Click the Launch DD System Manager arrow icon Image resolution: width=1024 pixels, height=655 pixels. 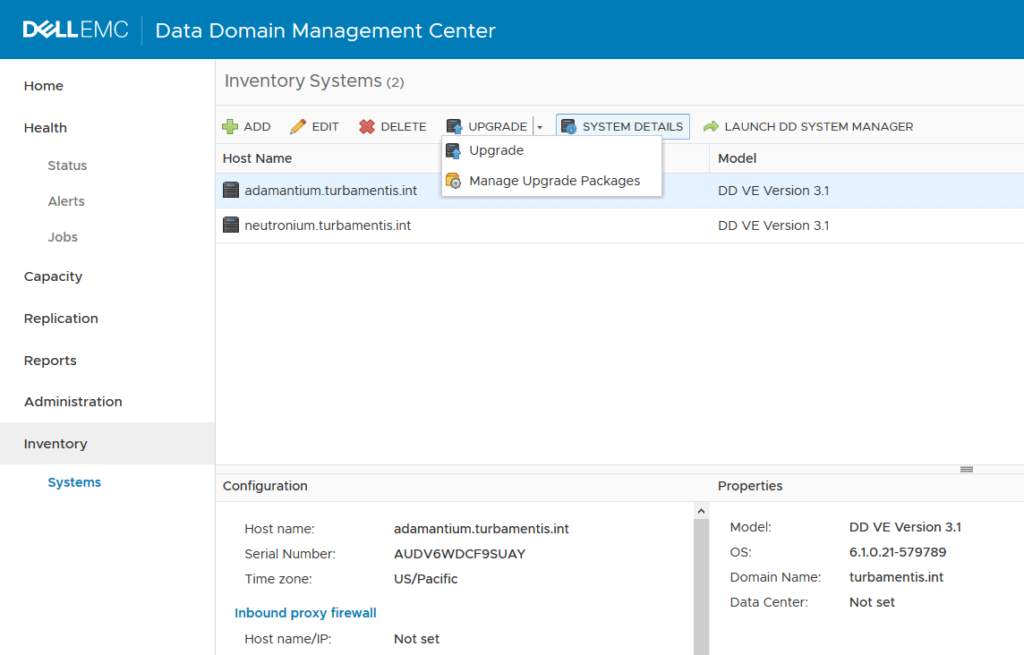[710, 126]
